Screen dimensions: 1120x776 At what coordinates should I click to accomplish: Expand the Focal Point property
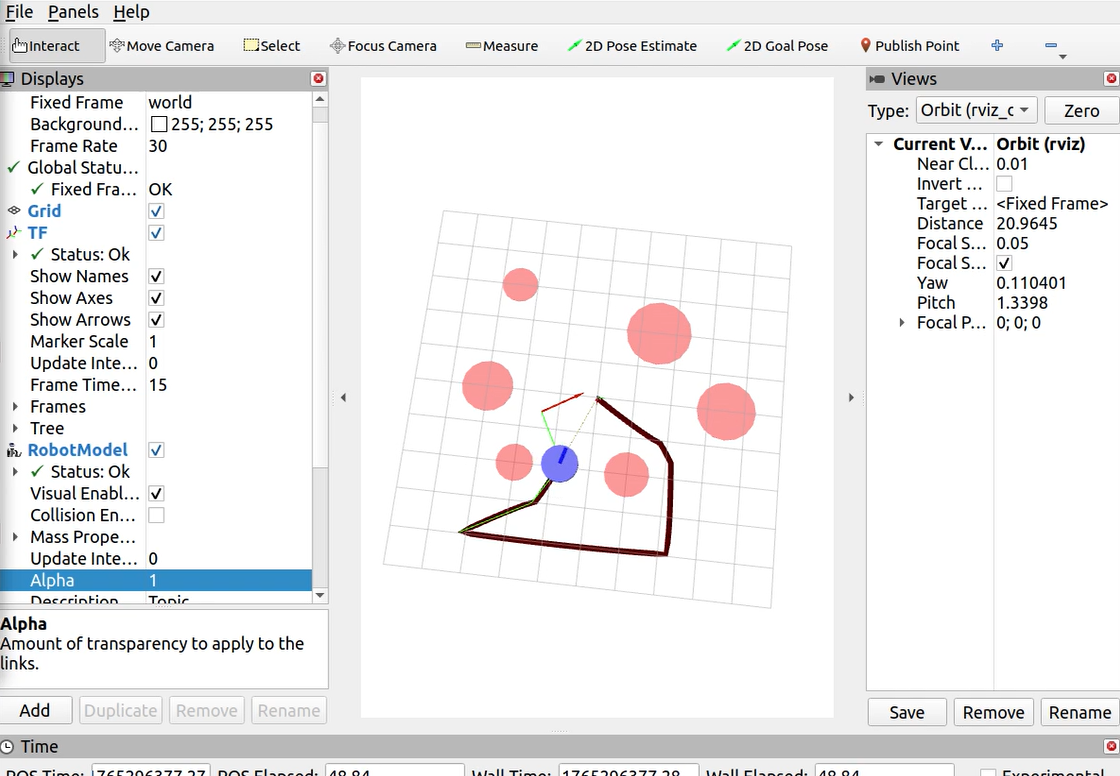click(x=902, y=323)
